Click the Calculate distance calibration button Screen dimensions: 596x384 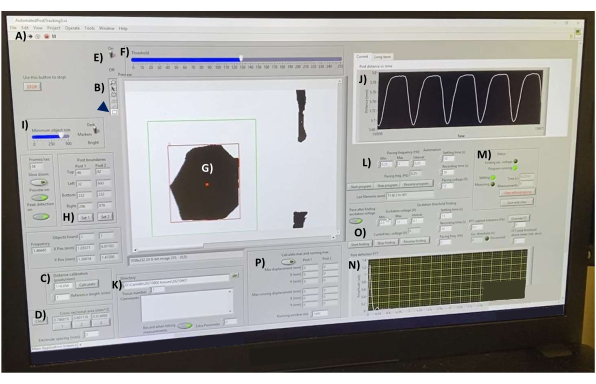click(x=87, y=284)
